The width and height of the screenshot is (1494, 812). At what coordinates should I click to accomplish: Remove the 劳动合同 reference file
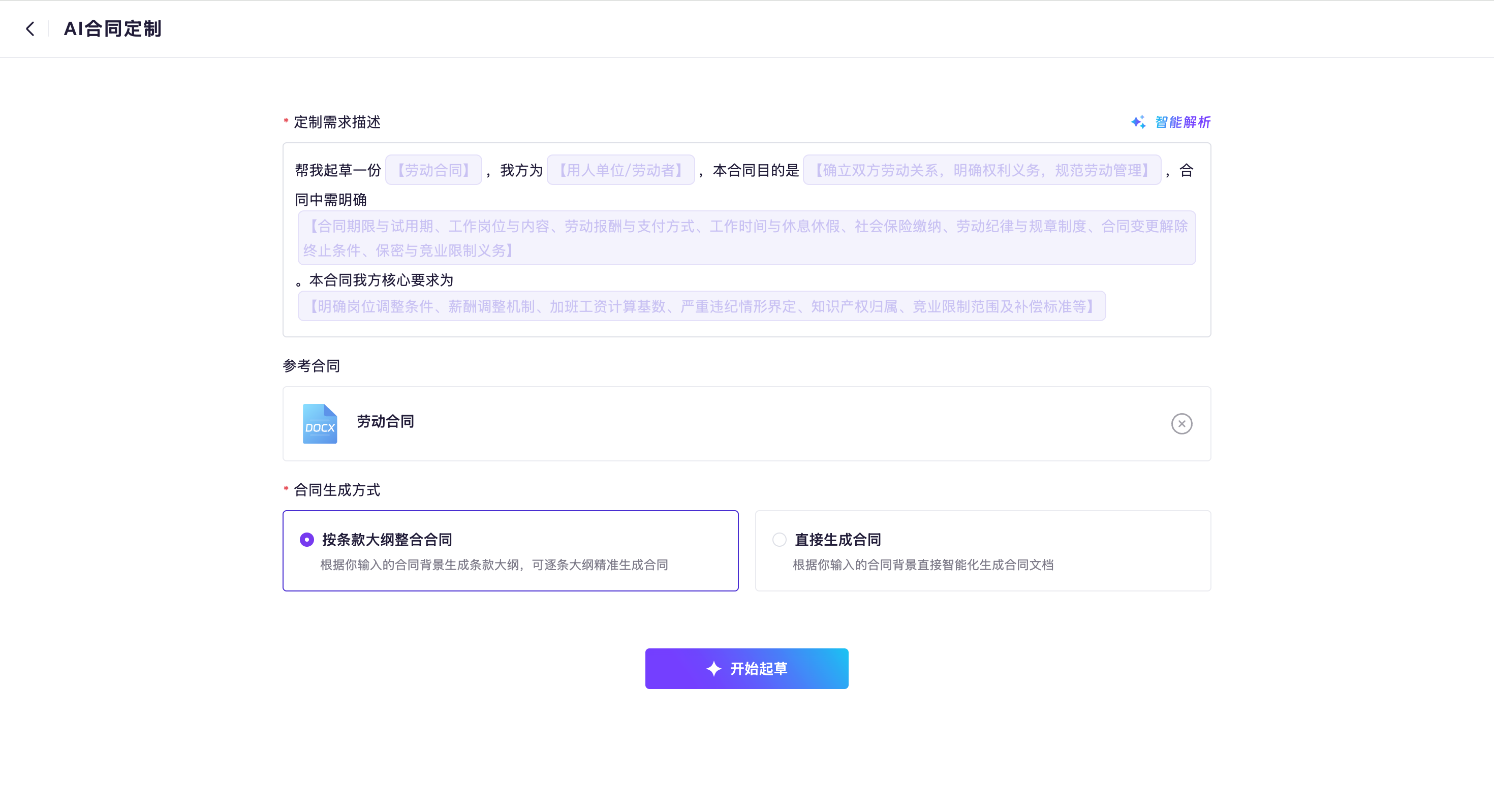pos(1181,423)
